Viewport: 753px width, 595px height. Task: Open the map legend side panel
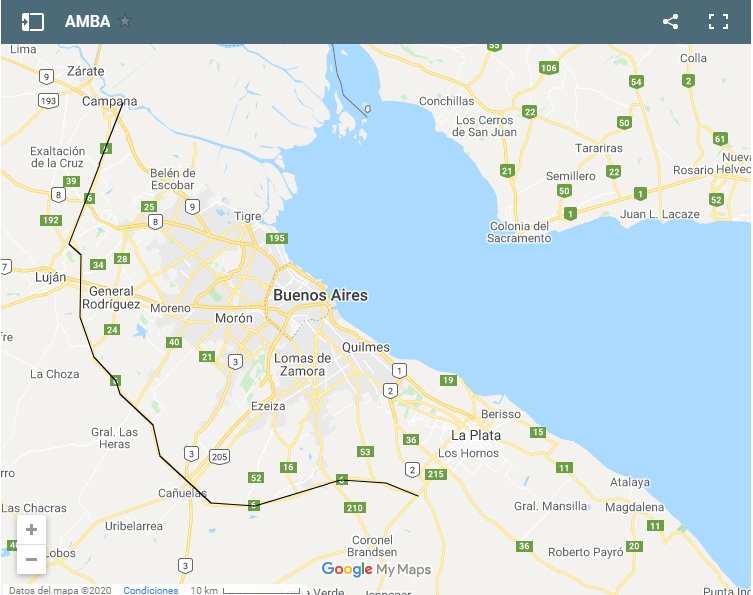[x=33, y=22]
